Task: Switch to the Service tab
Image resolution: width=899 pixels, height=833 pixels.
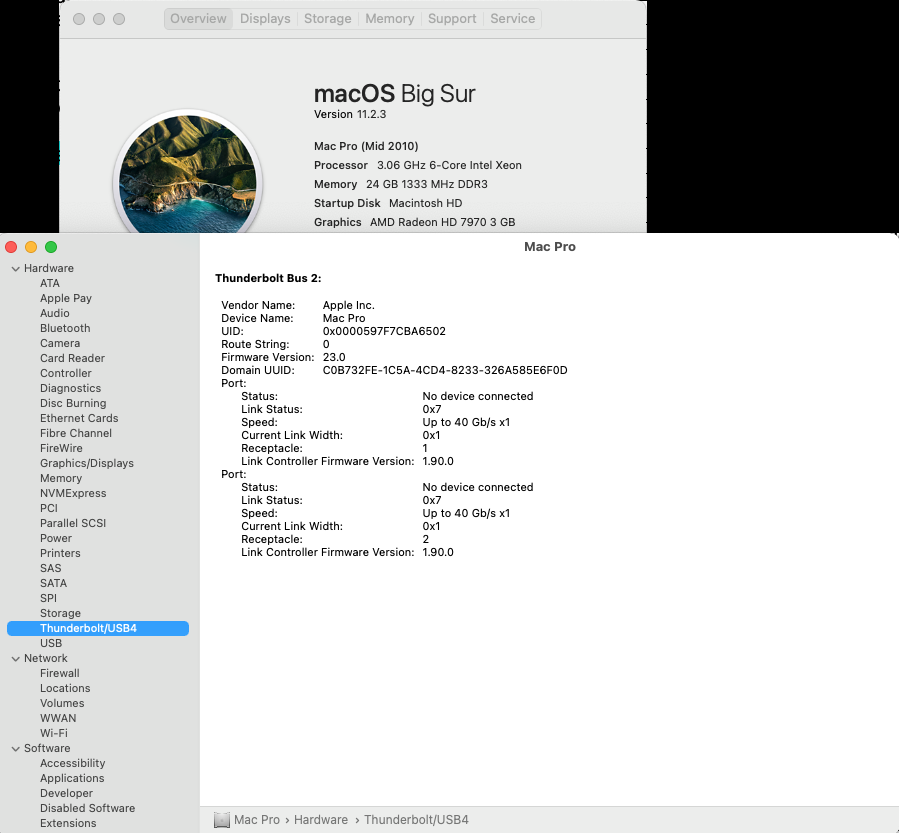Action: [513, 19]
